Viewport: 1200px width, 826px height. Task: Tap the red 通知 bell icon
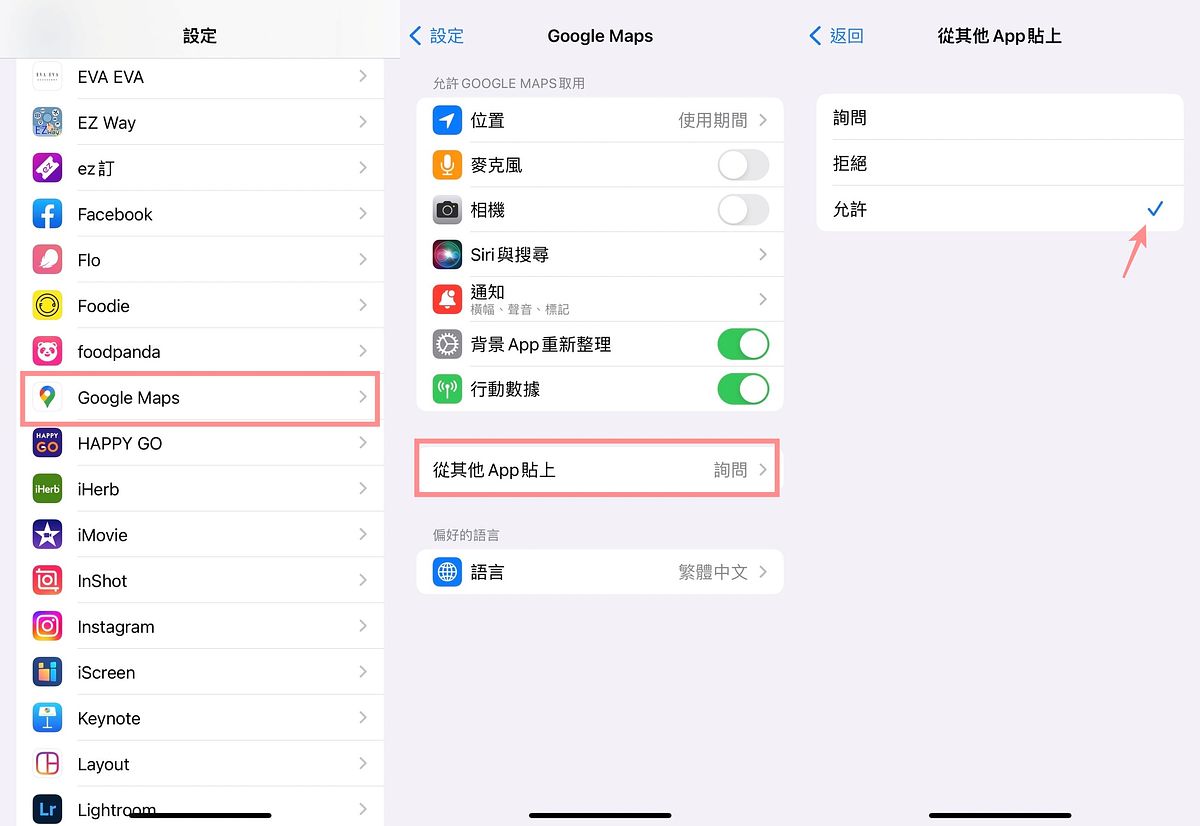click(447, 299)
